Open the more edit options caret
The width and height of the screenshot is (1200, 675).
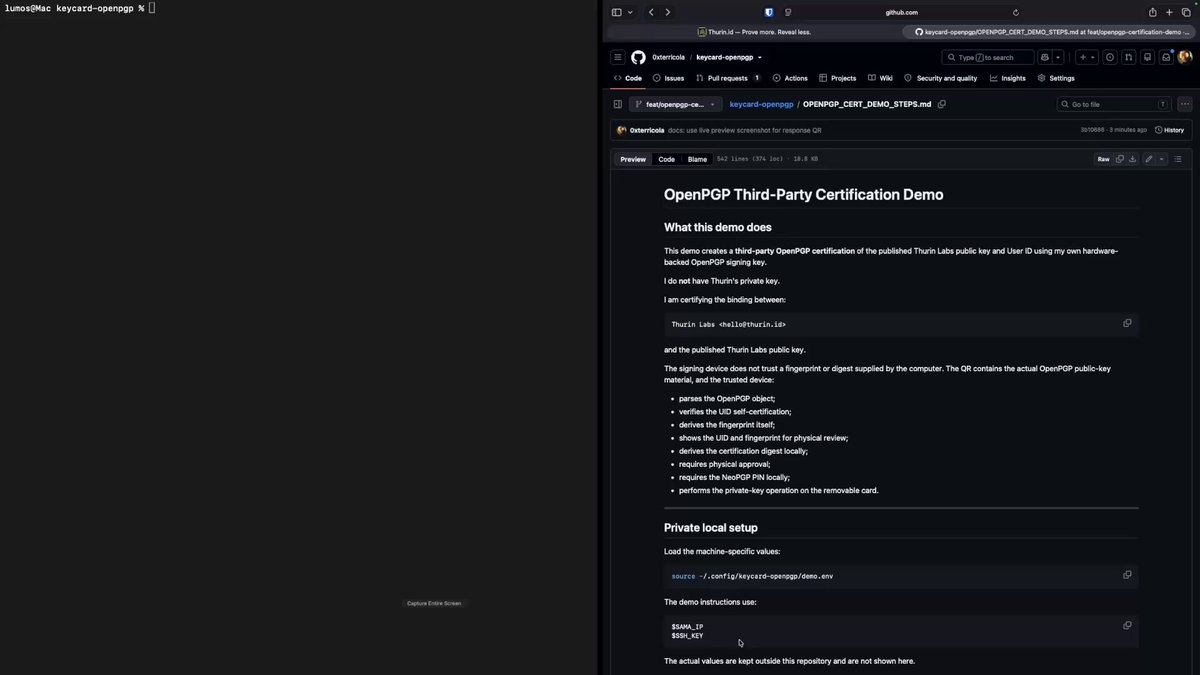tap(1161, 159)
